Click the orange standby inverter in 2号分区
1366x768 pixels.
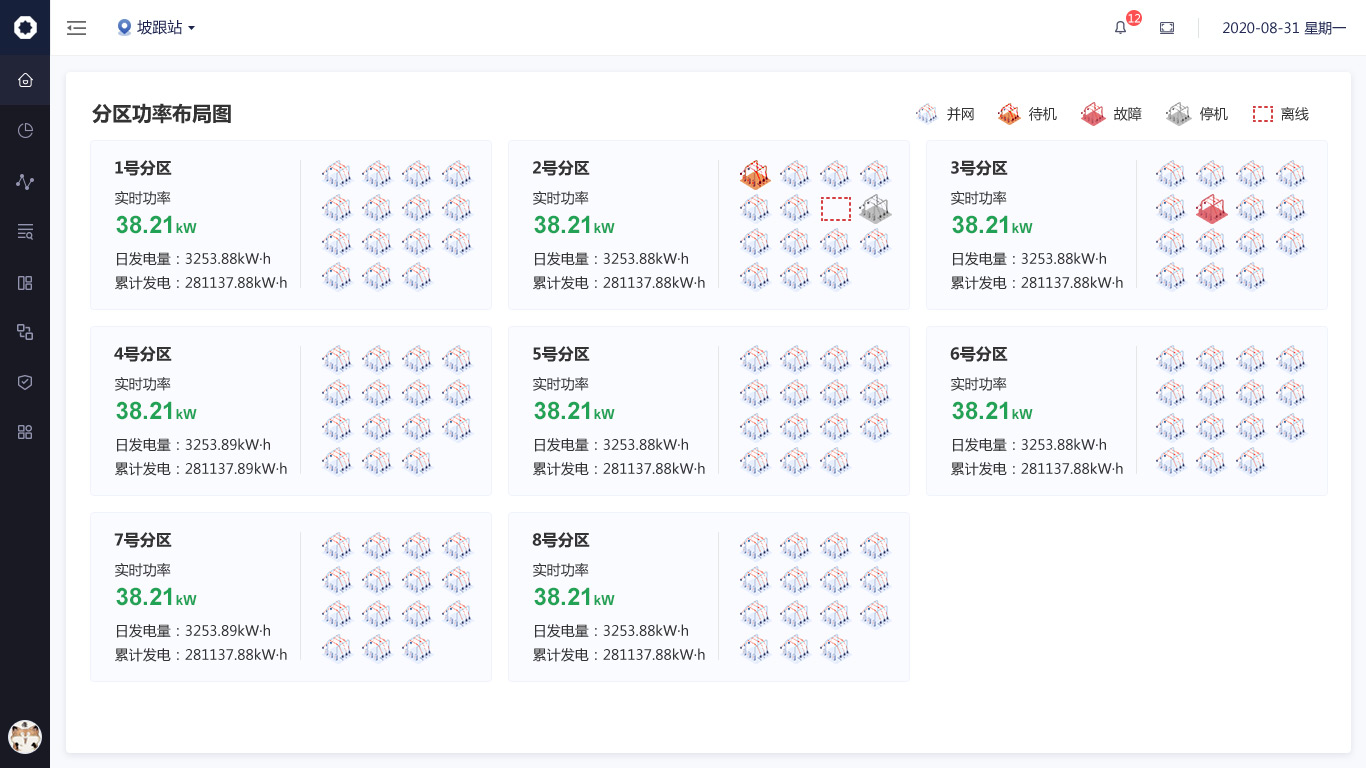pos(755,175)
